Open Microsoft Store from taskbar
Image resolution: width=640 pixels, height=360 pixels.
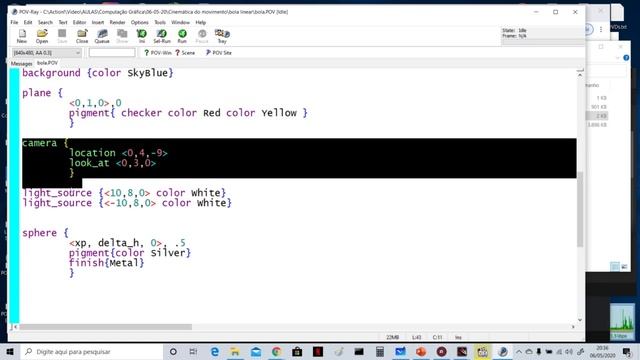pyautogui.click(x=297, y=351)
